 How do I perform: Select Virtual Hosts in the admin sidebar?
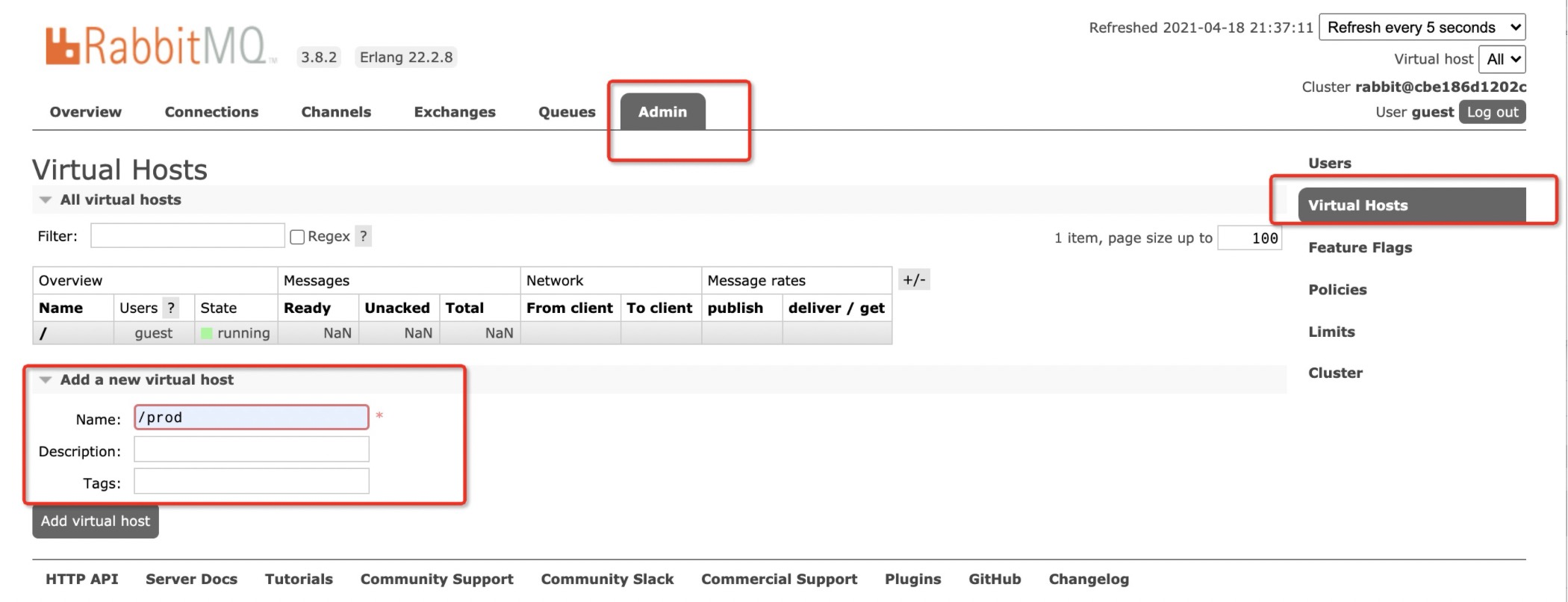pos(1411,205)
